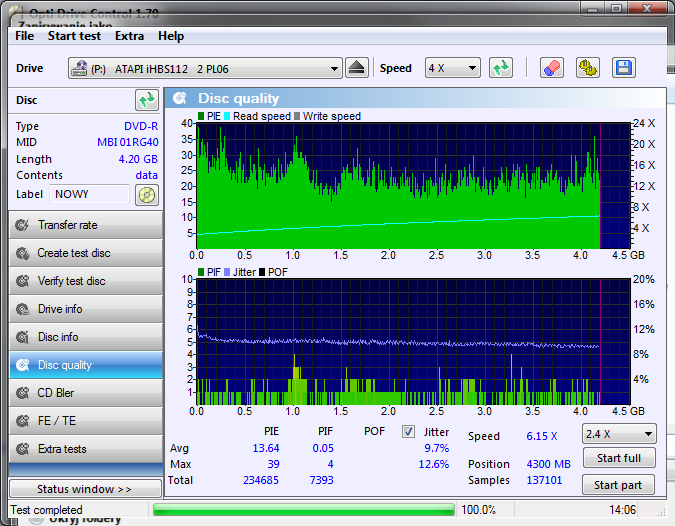The height and width of the screenshot is (526, 675).
Task: Open the CD Bler test page
Action: tap(86, 393)
